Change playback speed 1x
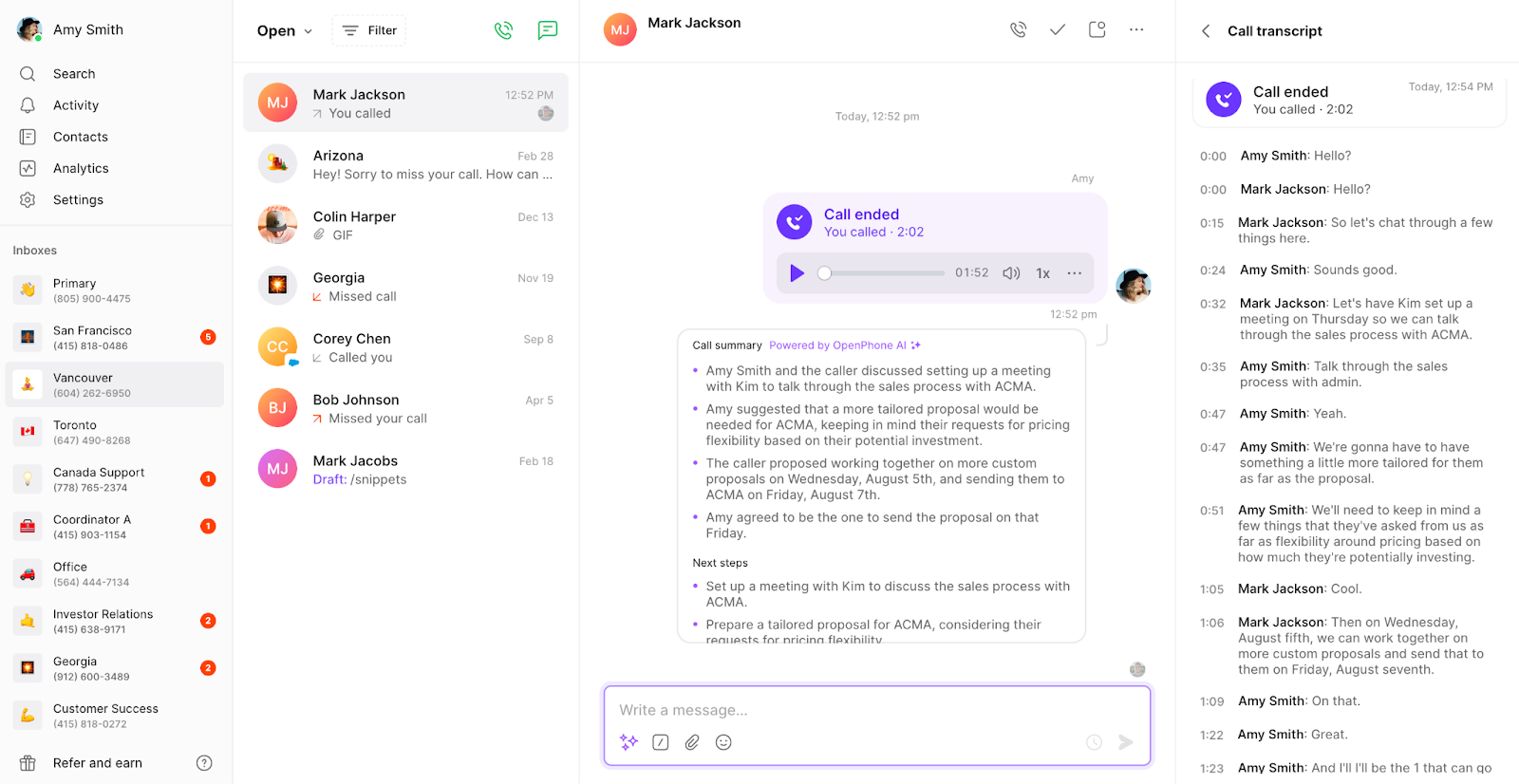The height and width of the screenshot is (784, 1519). [1042, 273]
